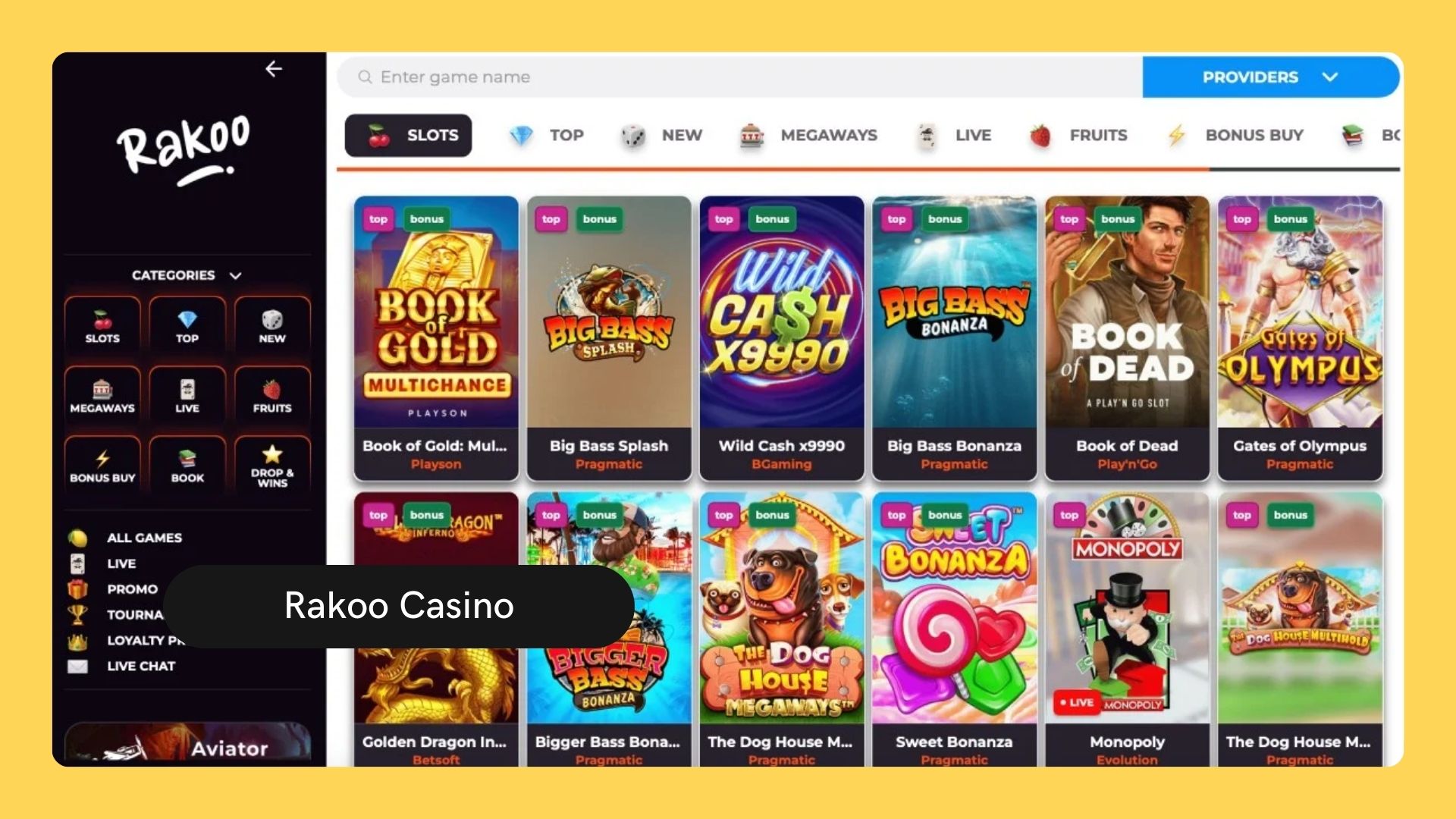
Task: Select the Top diamond category tile
Action: tap(187, 325)
